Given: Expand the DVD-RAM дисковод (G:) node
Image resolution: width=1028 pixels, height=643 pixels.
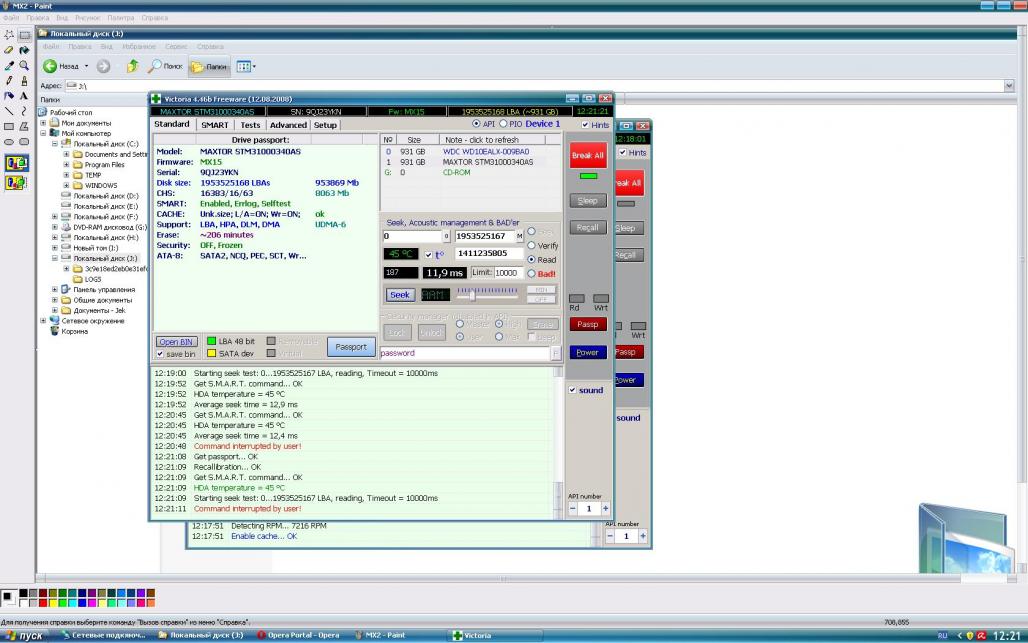Looking at the screenshot, I should point(55,227).
